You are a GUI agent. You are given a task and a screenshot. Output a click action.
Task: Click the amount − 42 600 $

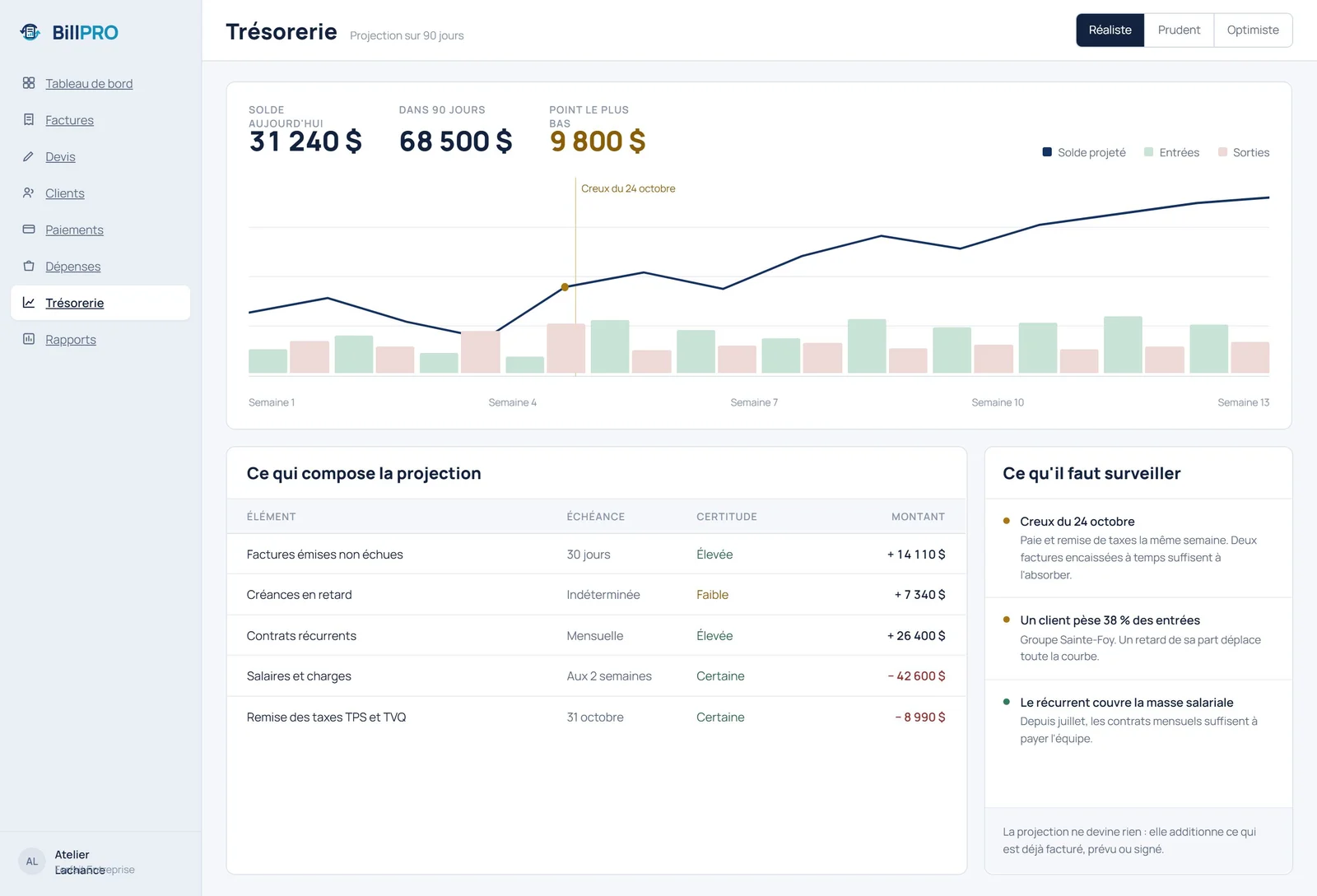(x=916, y=676)
